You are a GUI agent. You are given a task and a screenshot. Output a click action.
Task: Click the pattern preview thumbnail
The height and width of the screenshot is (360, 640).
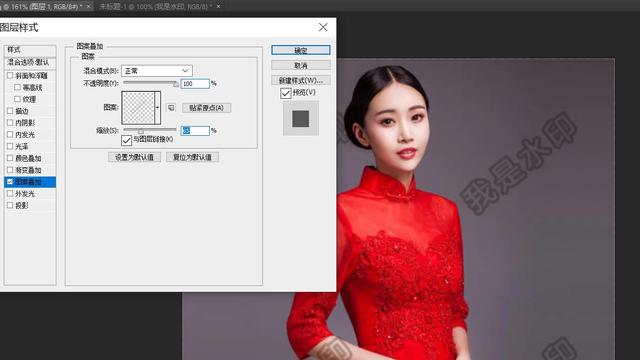[138, 108]
